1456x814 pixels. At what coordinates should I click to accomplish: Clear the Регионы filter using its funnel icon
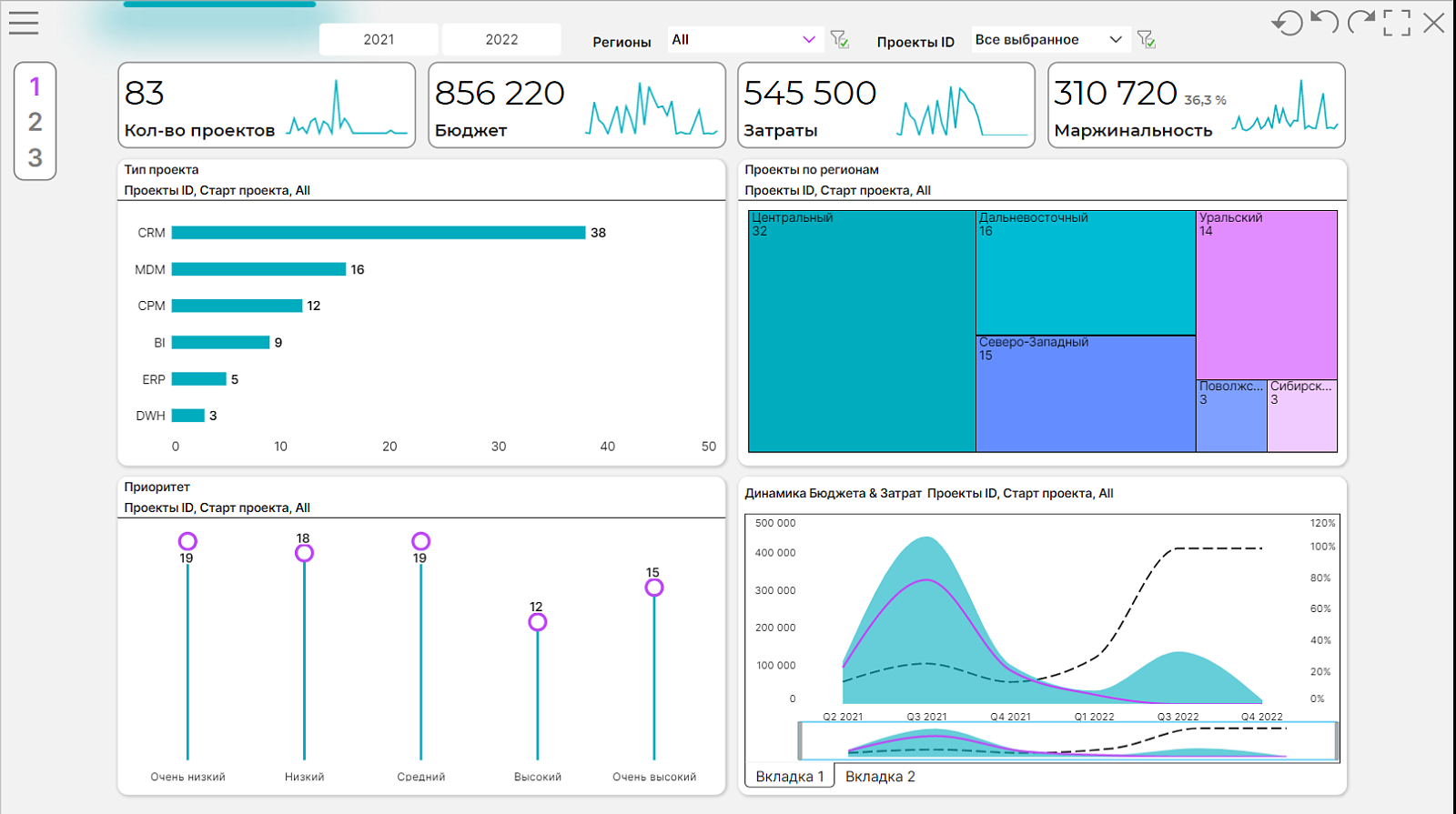(840, 39)
